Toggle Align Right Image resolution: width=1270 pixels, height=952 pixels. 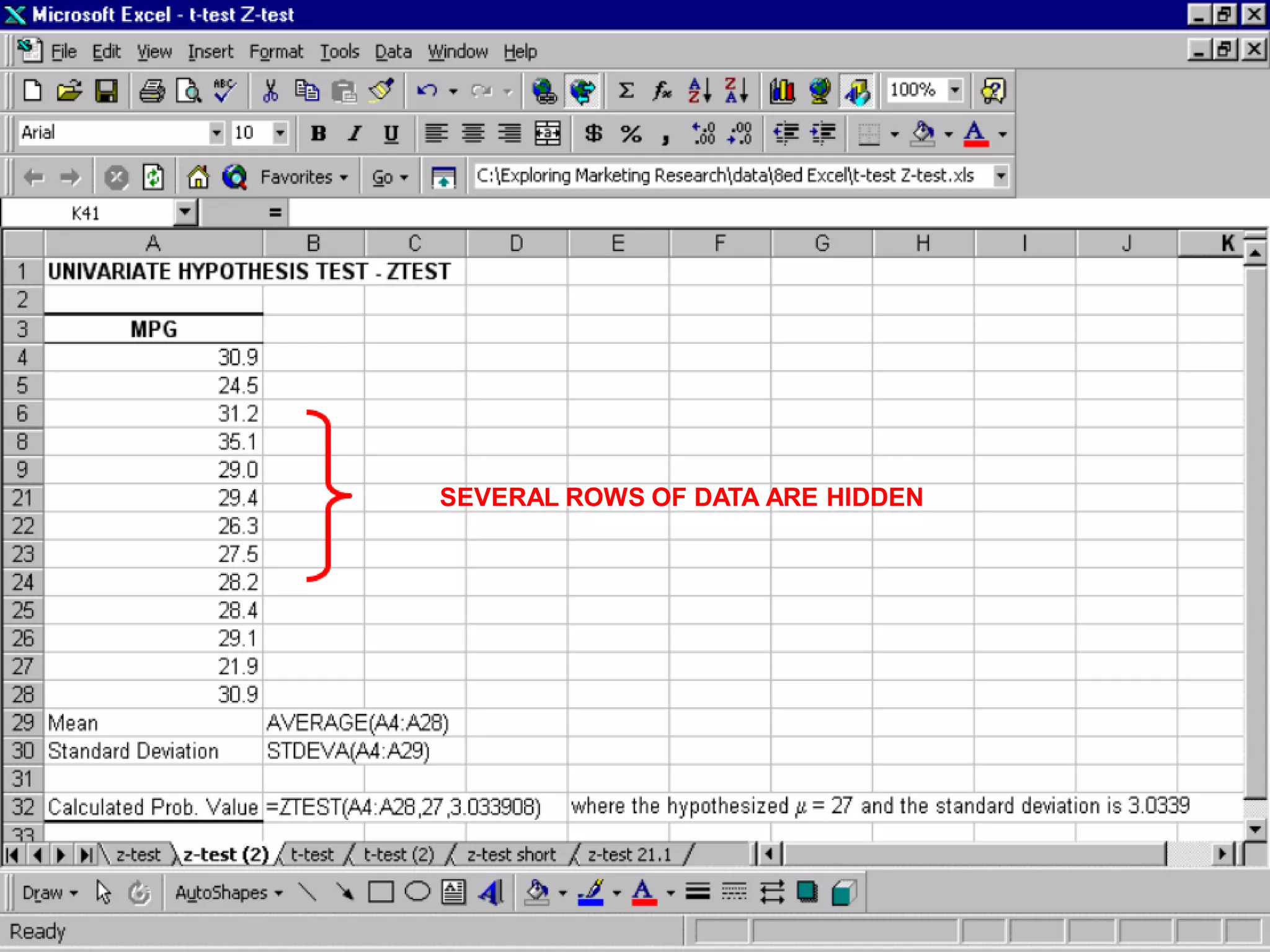[510, 133]
